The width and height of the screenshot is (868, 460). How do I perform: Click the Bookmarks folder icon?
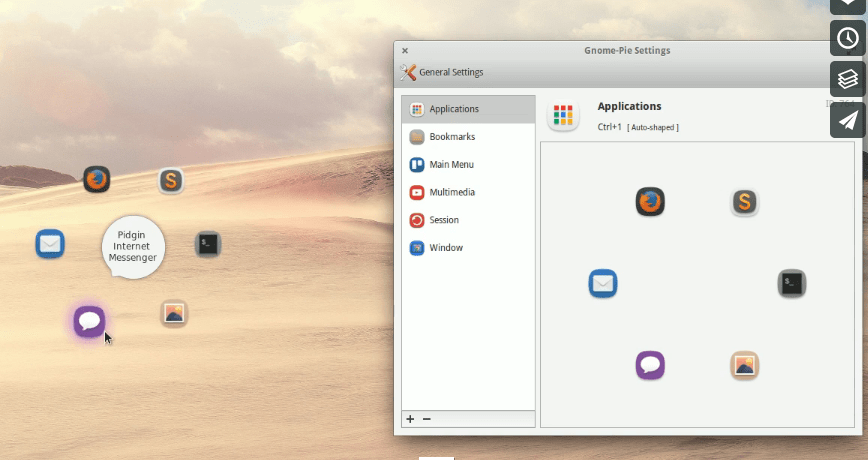tap(417, 137)
